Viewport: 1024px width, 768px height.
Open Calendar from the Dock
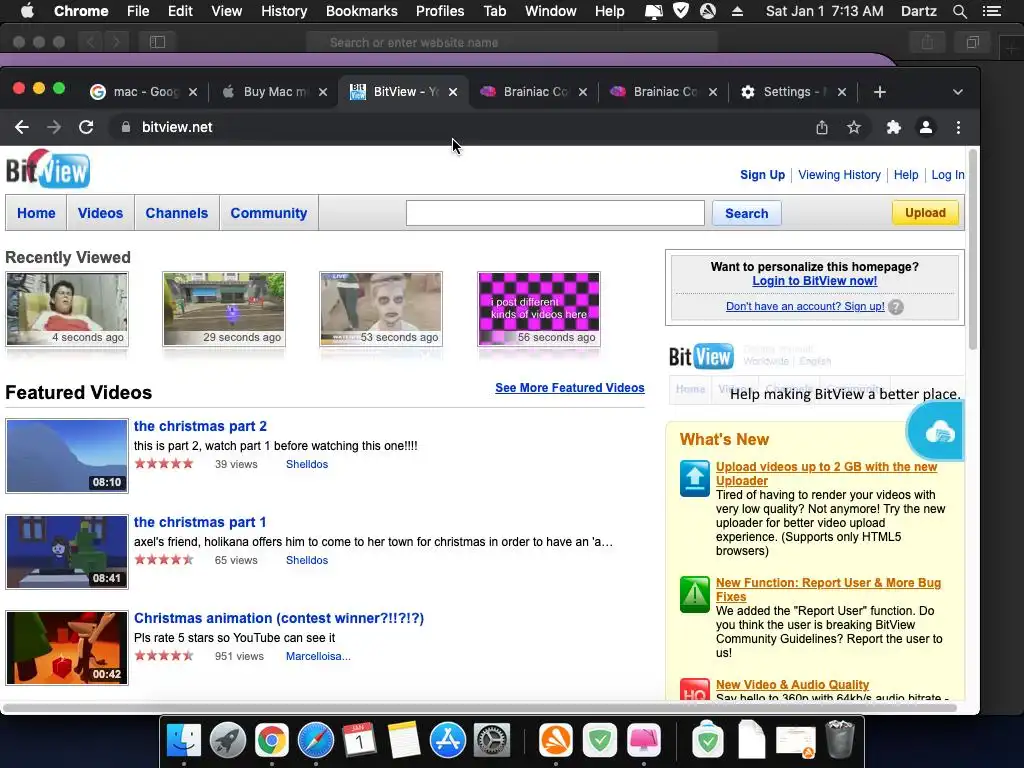(x=359, y=741)
